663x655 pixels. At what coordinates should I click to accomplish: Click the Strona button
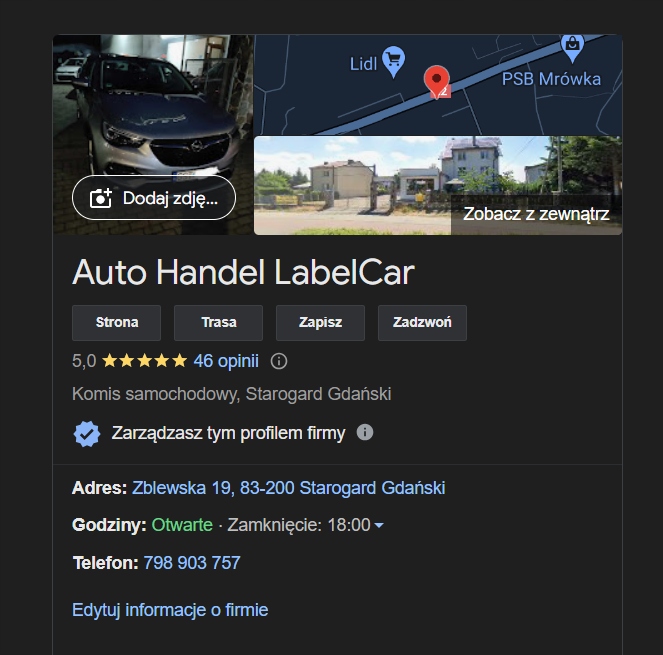[x=117, y=323]
